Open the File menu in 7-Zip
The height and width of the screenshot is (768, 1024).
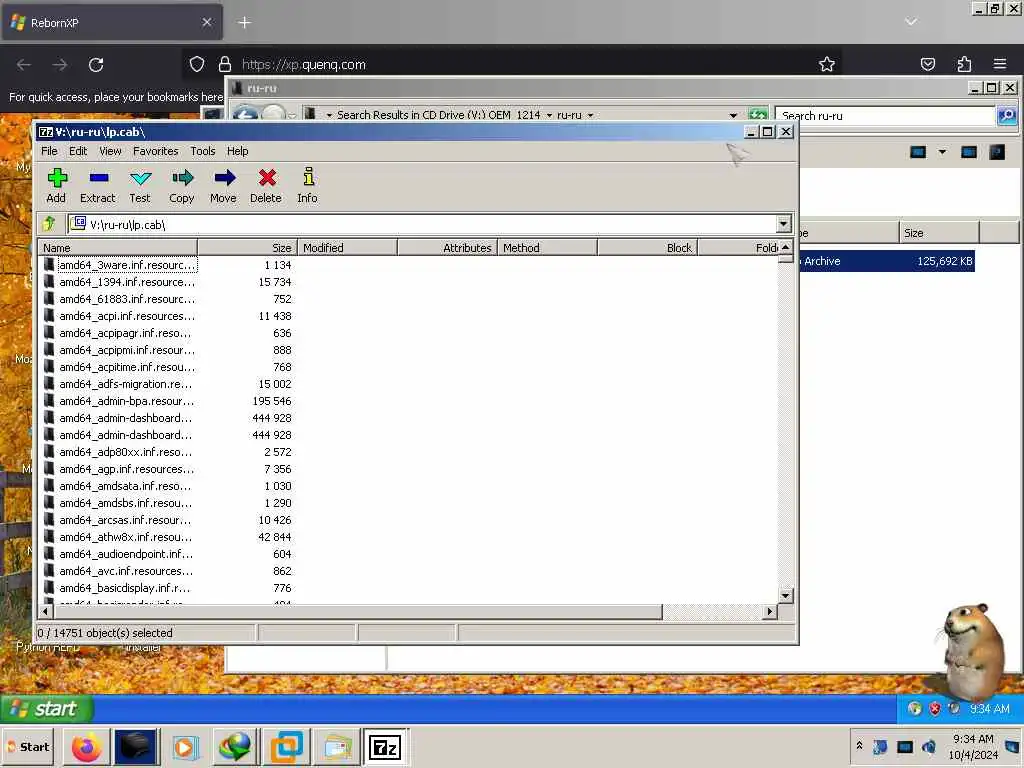49,151
